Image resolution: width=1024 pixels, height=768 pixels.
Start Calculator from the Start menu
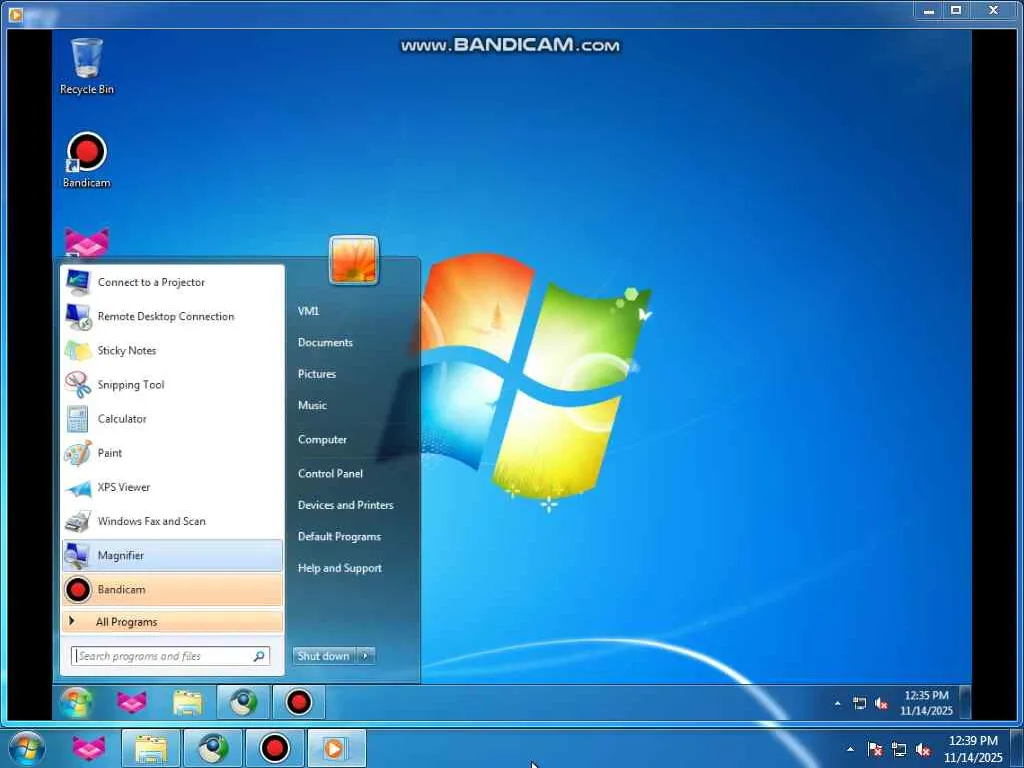click(x=172, y=419)
